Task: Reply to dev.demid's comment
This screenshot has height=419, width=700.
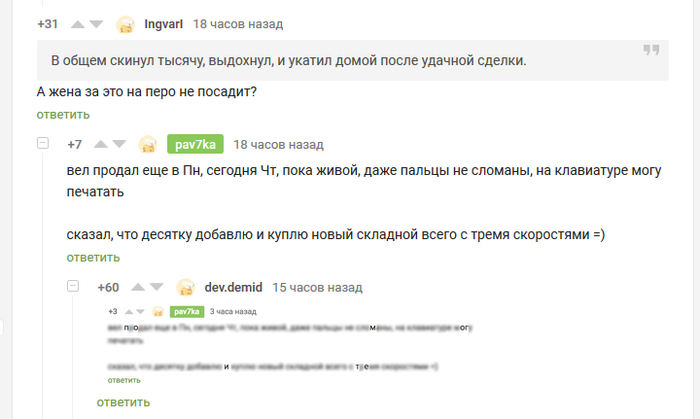Action: point(123,402)
